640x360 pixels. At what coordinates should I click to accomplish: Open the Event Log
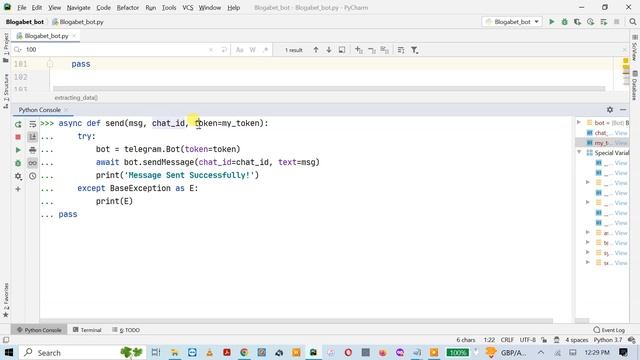coord(609,330)
